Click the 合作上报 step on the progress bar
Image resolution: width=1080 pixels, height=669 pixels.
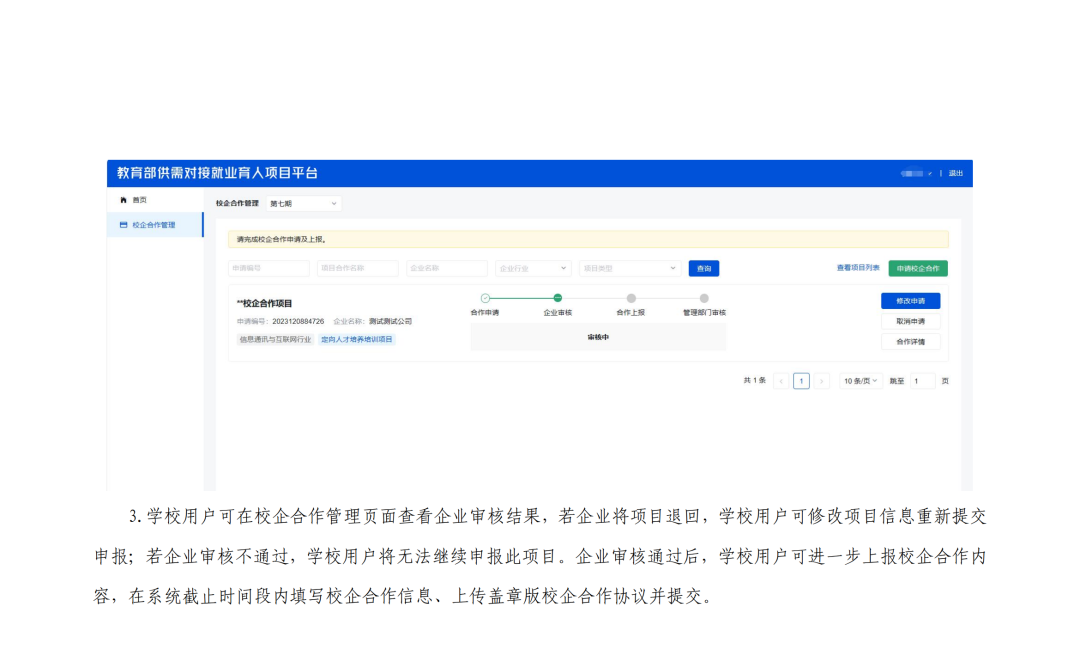631,297
